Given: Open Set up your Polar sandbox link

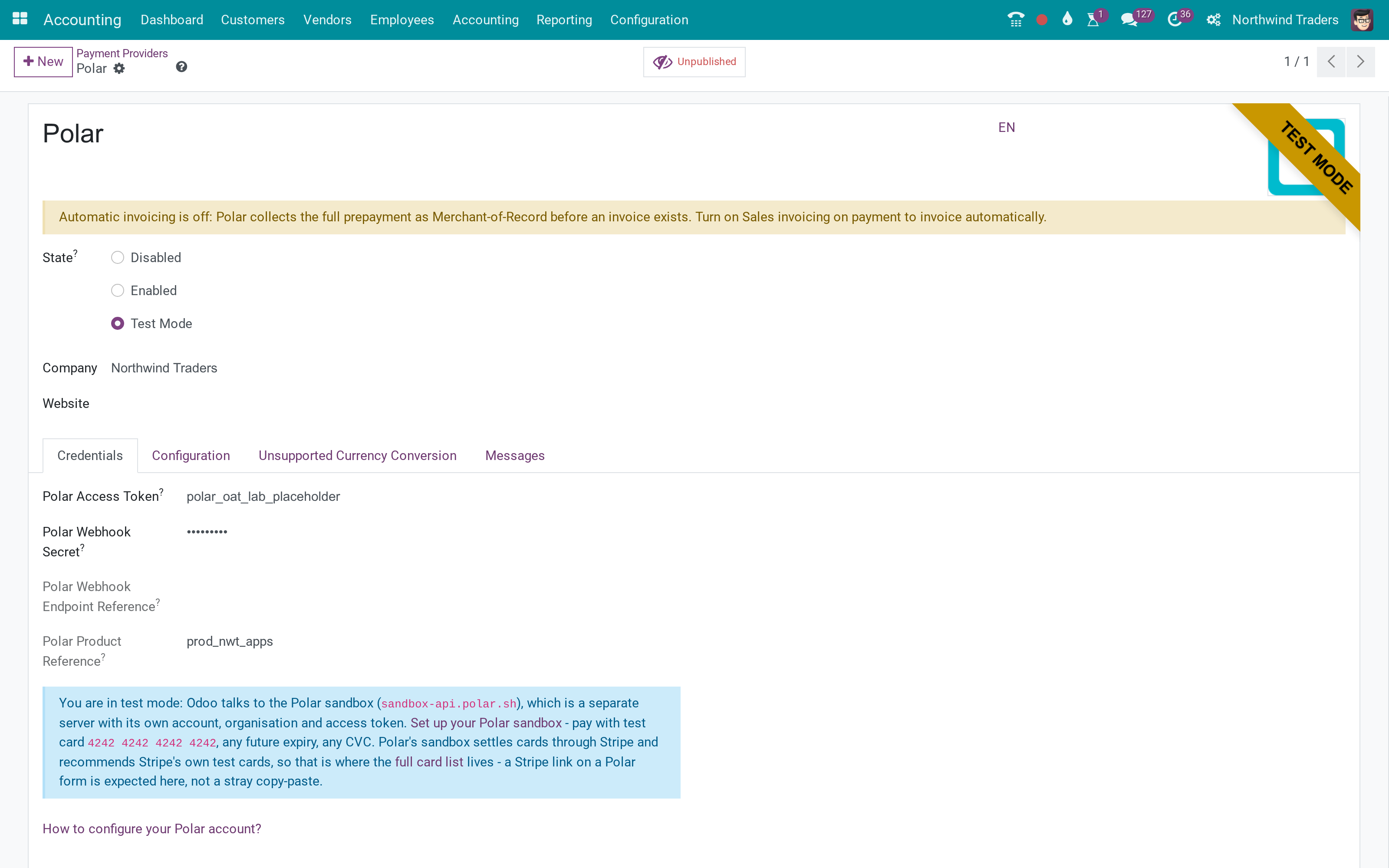Looking at the screenshot, I should 486,723.
